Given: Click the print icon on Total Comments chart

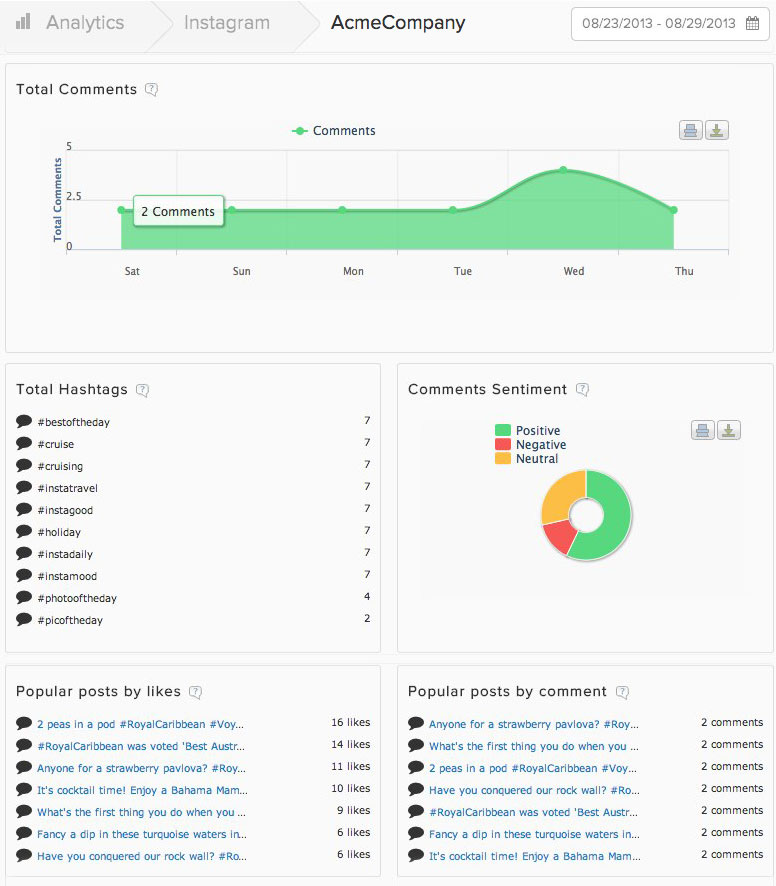Looking at the screenshot, I should coord(690,130).
